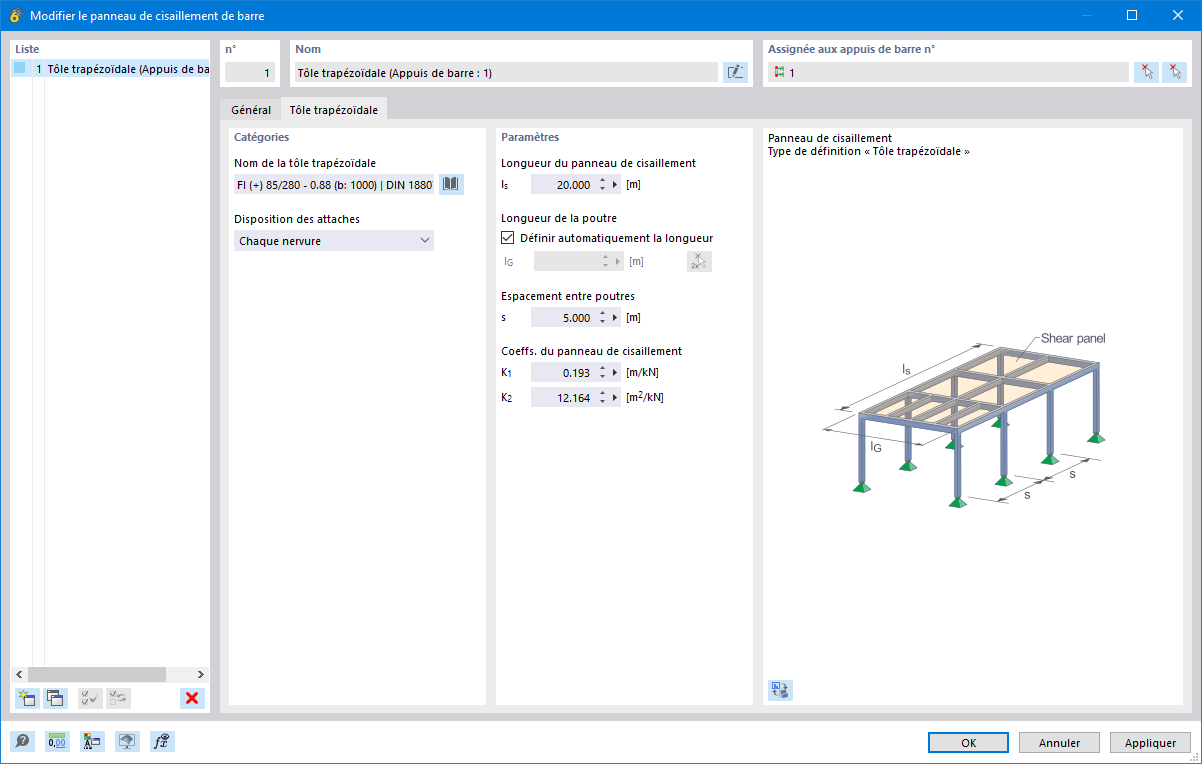Image resolution: width=1202 pixels, height=764 pixels.
Task: Open spacing s value arrow menu
Action: pos(616,318)
